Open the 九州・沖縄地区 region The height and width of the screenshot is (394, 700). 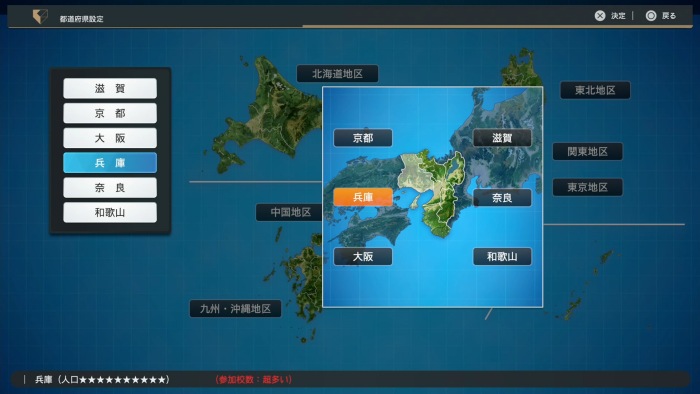[235, 309]
